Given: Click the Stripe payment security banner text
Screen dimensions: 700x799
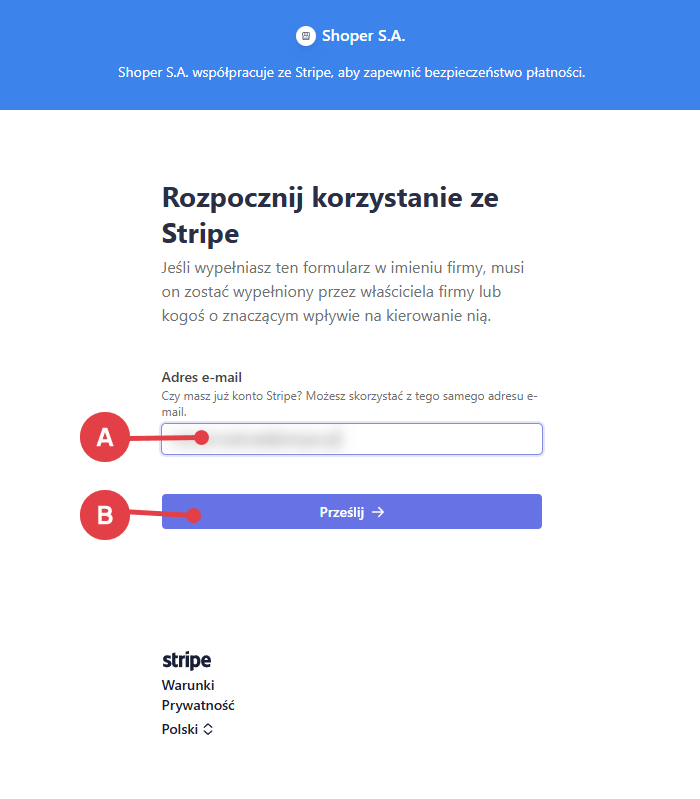Looking at the screenshot, I should click(351, 72).
